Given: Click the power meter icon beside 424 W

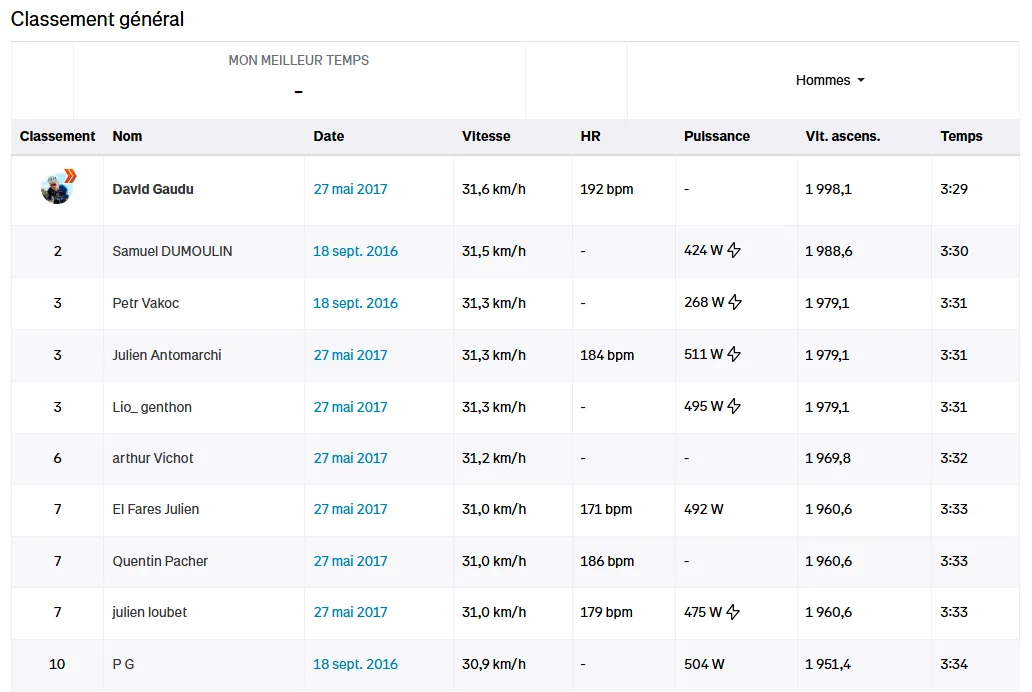Looking at the screenshot, I should point(734,250).
